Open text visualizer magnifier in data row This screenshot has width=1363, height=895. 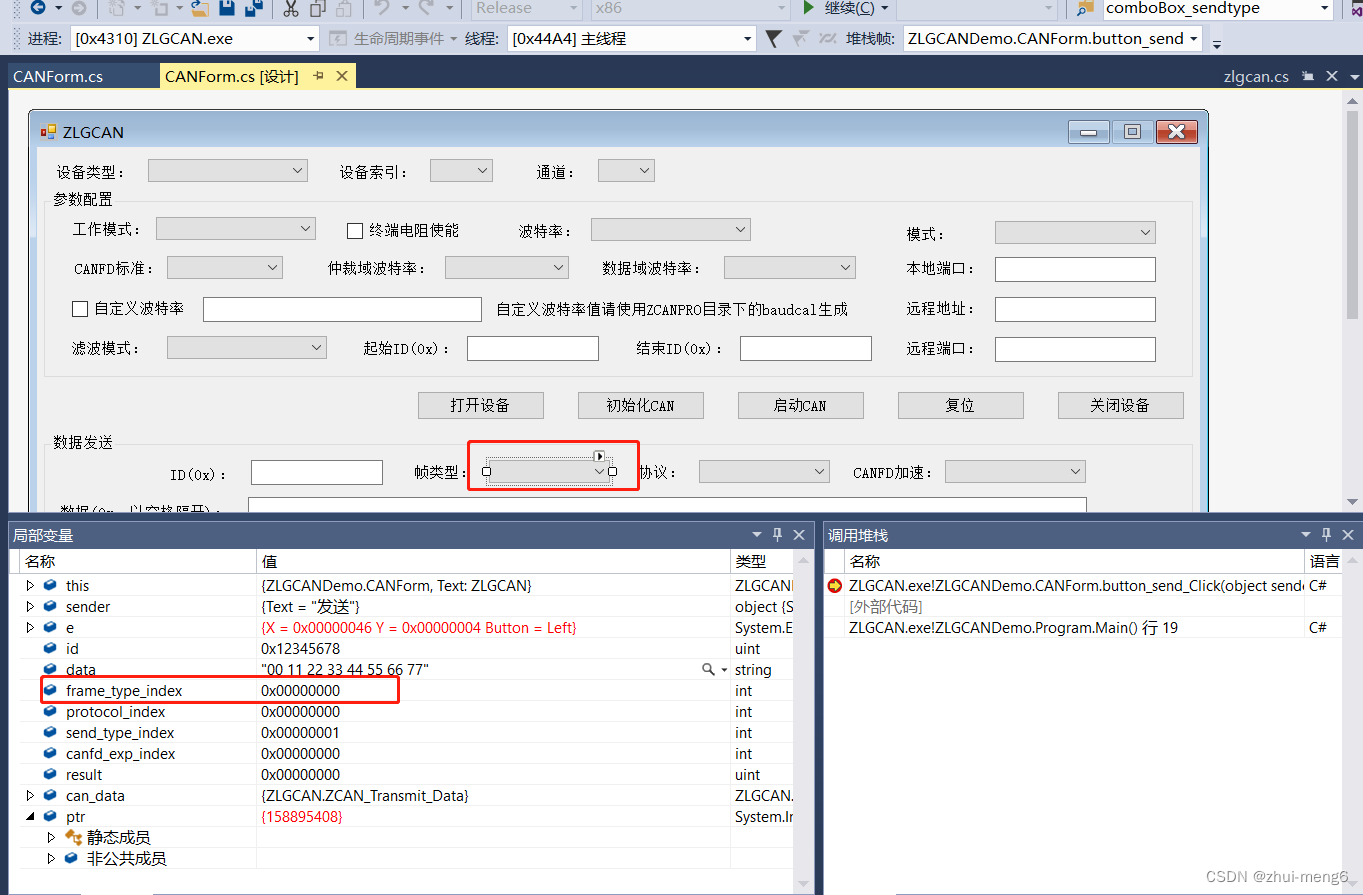(708, 670)
